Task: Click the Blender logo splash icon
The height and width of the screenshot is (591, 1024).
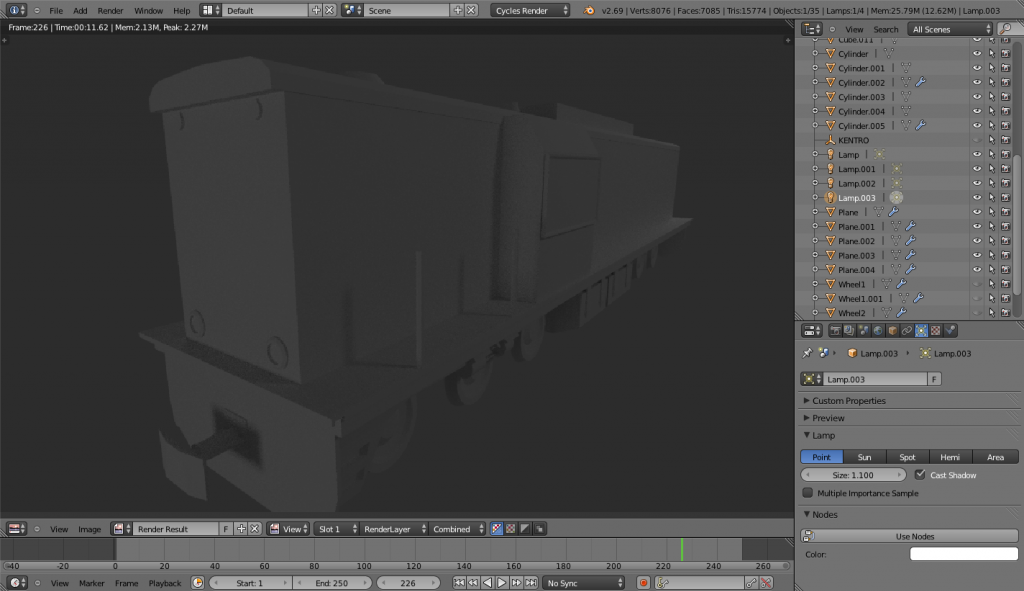Action: [588, 10]
